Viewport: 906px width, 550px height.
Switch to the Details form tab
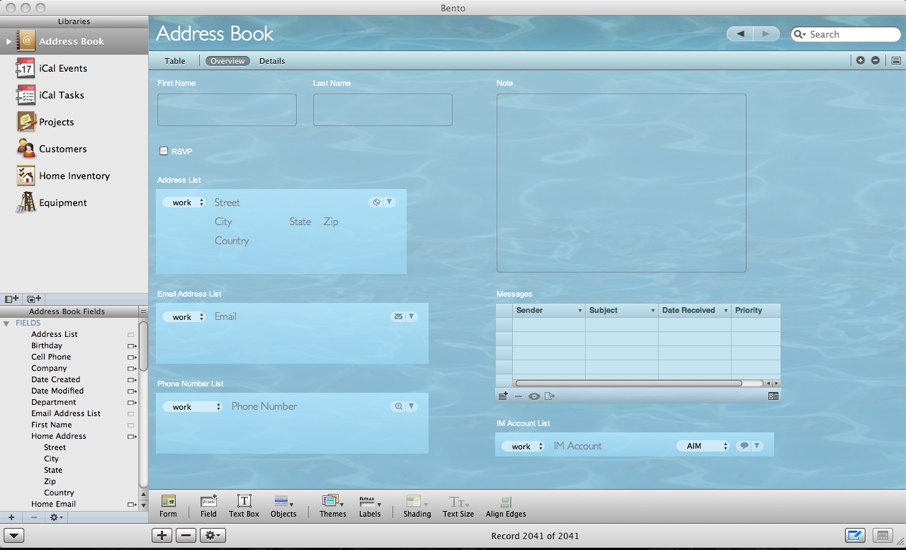point(272,61)
